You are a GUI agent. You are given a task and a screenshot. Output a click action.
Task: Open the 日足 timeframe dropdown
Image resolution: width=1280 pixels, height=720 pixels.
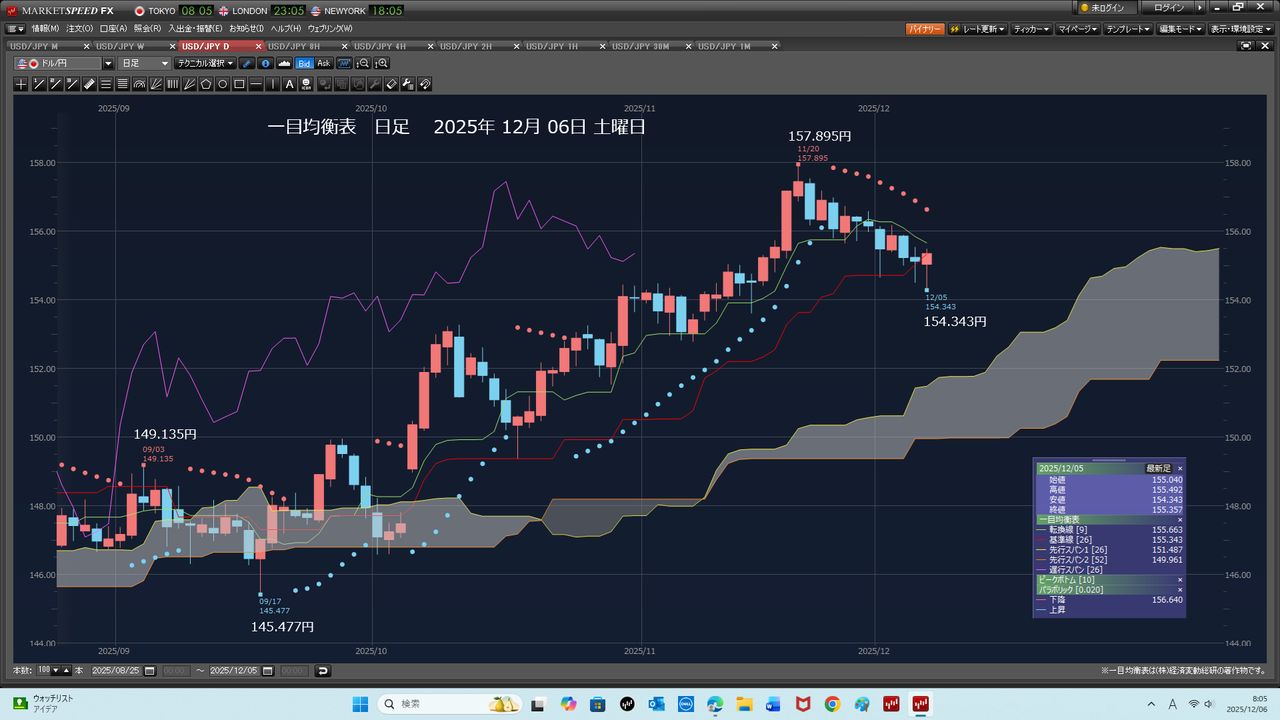pos(145,63)
